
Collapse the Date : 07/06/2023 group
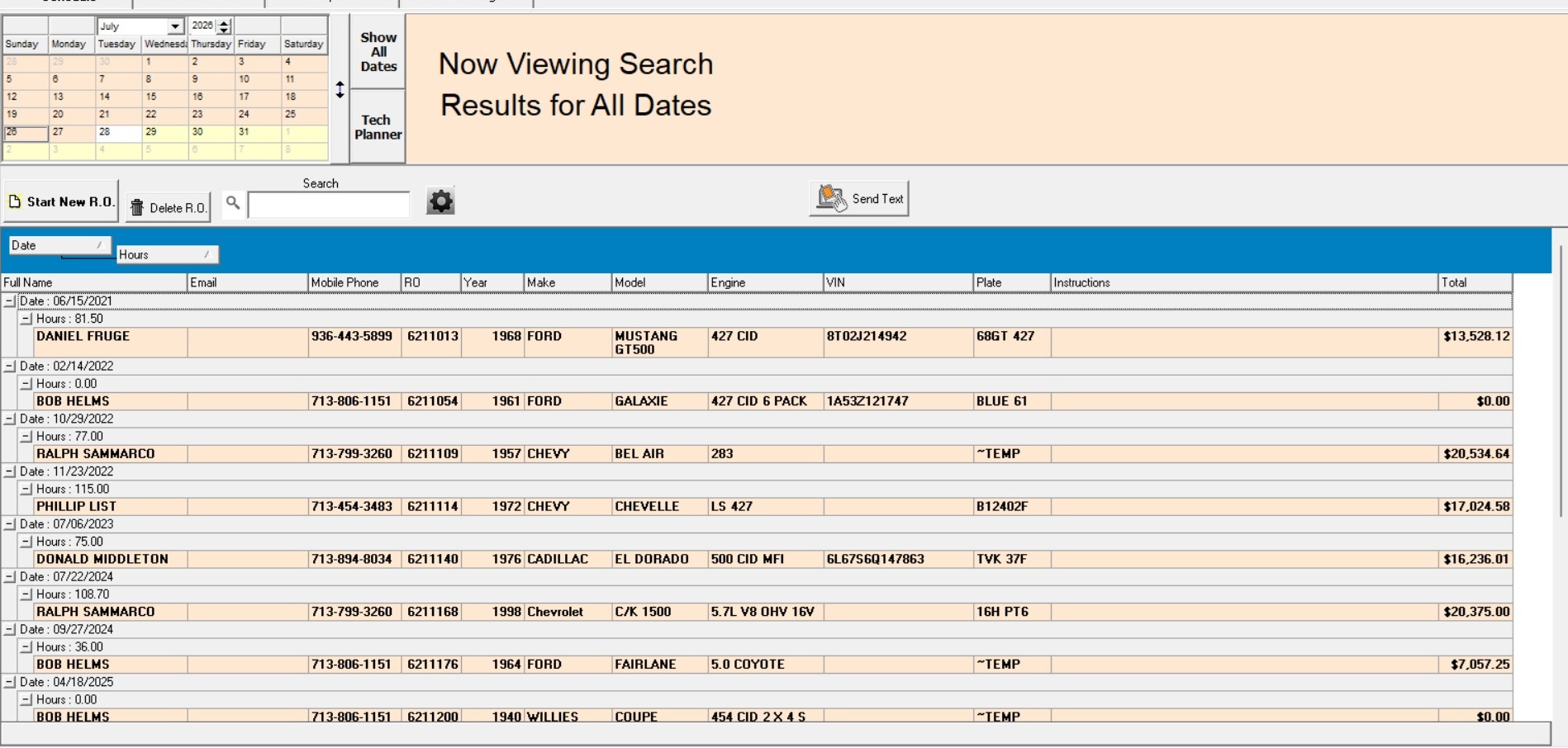pos(10,524)
